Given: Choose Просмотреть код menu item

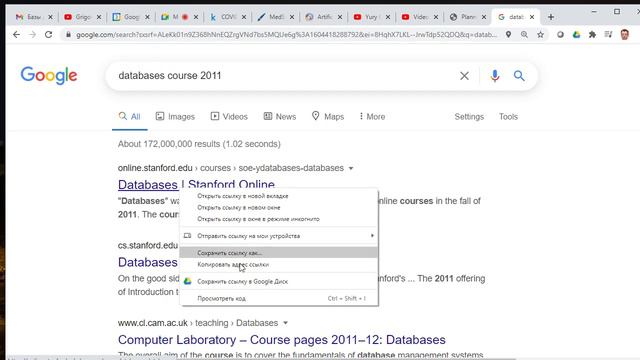Looking at the screenshot, I should click(279, 298).
